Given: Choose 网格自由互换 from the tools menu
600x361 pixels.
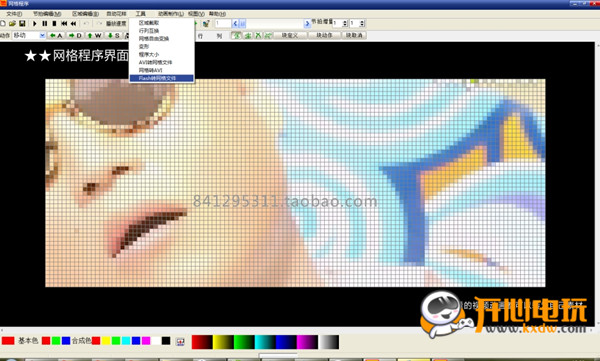Looking at the screenshot, I should [x=161, y=39].
